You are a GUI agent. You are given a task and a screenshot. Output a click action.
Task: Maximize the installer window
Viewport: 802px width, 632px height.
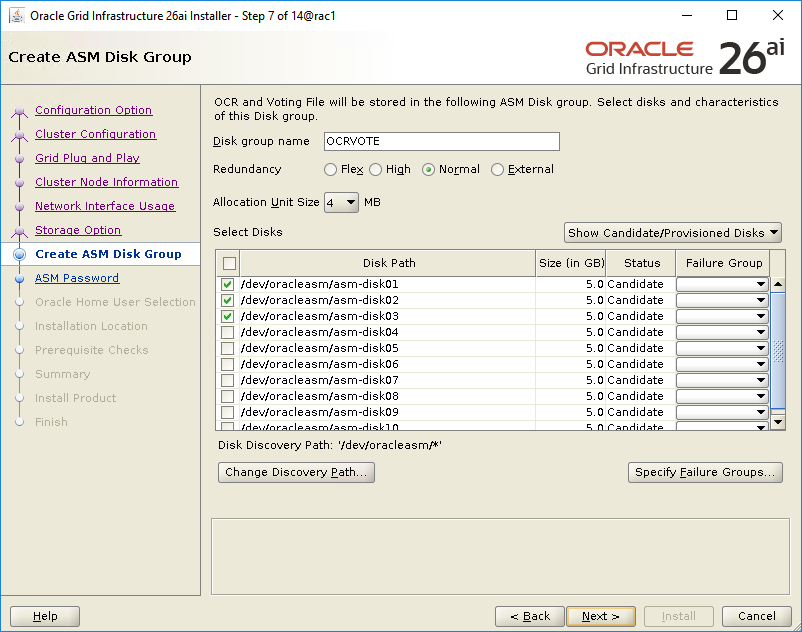732,15
